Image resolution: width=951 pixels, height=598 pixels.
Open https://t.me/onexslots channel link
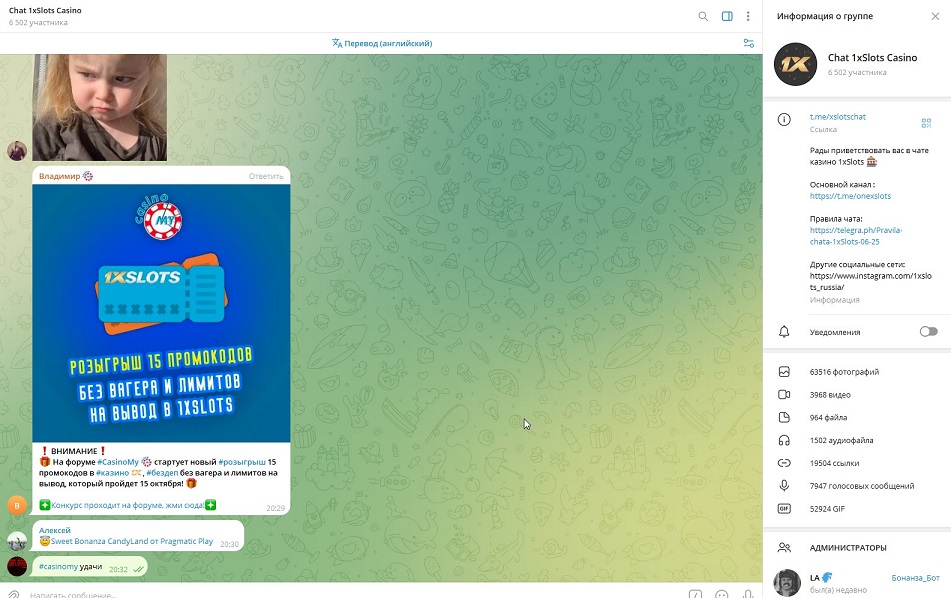[x=850, y=196]
